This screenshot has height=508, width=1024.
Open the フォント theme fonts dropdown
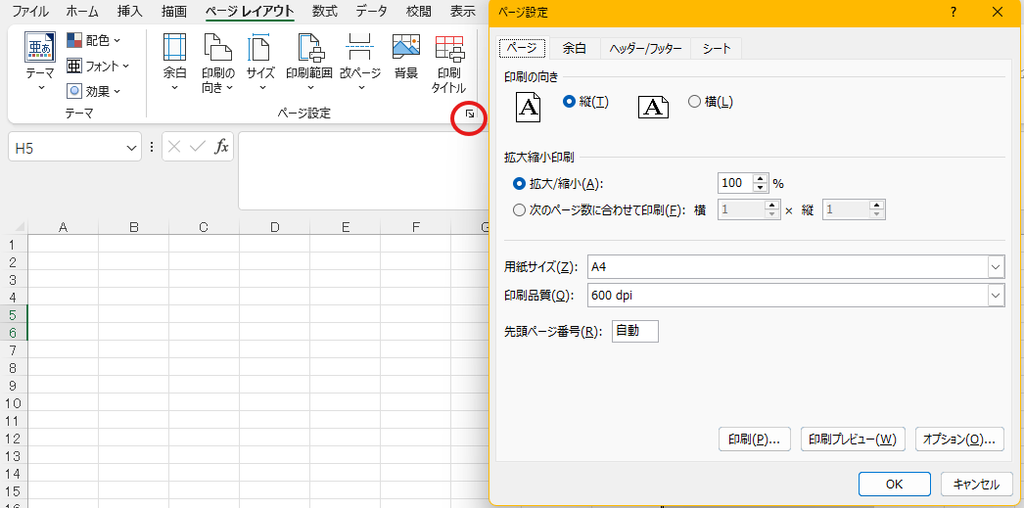point(98,66)
